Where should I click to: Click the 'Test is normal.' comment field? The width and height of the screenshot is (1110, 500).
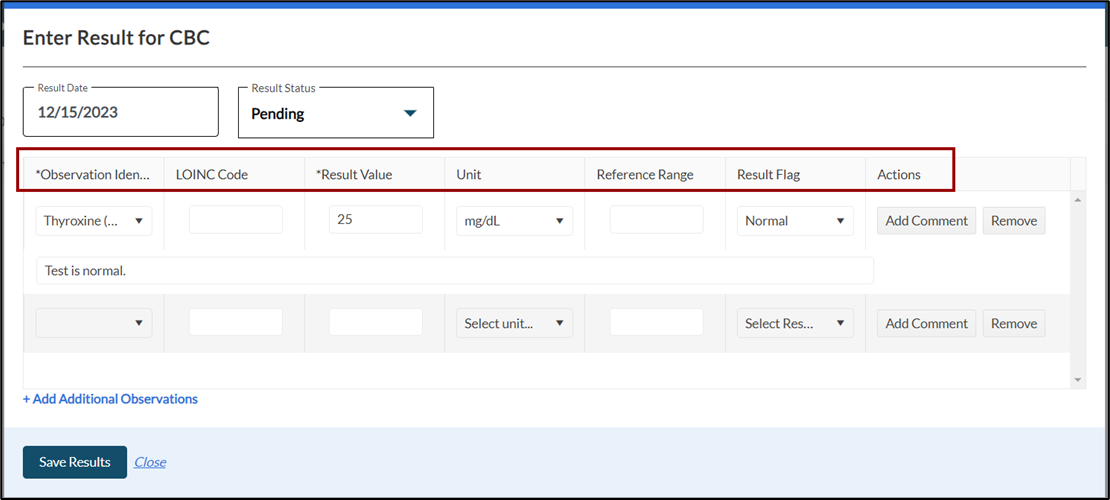[x=455, y=271]
